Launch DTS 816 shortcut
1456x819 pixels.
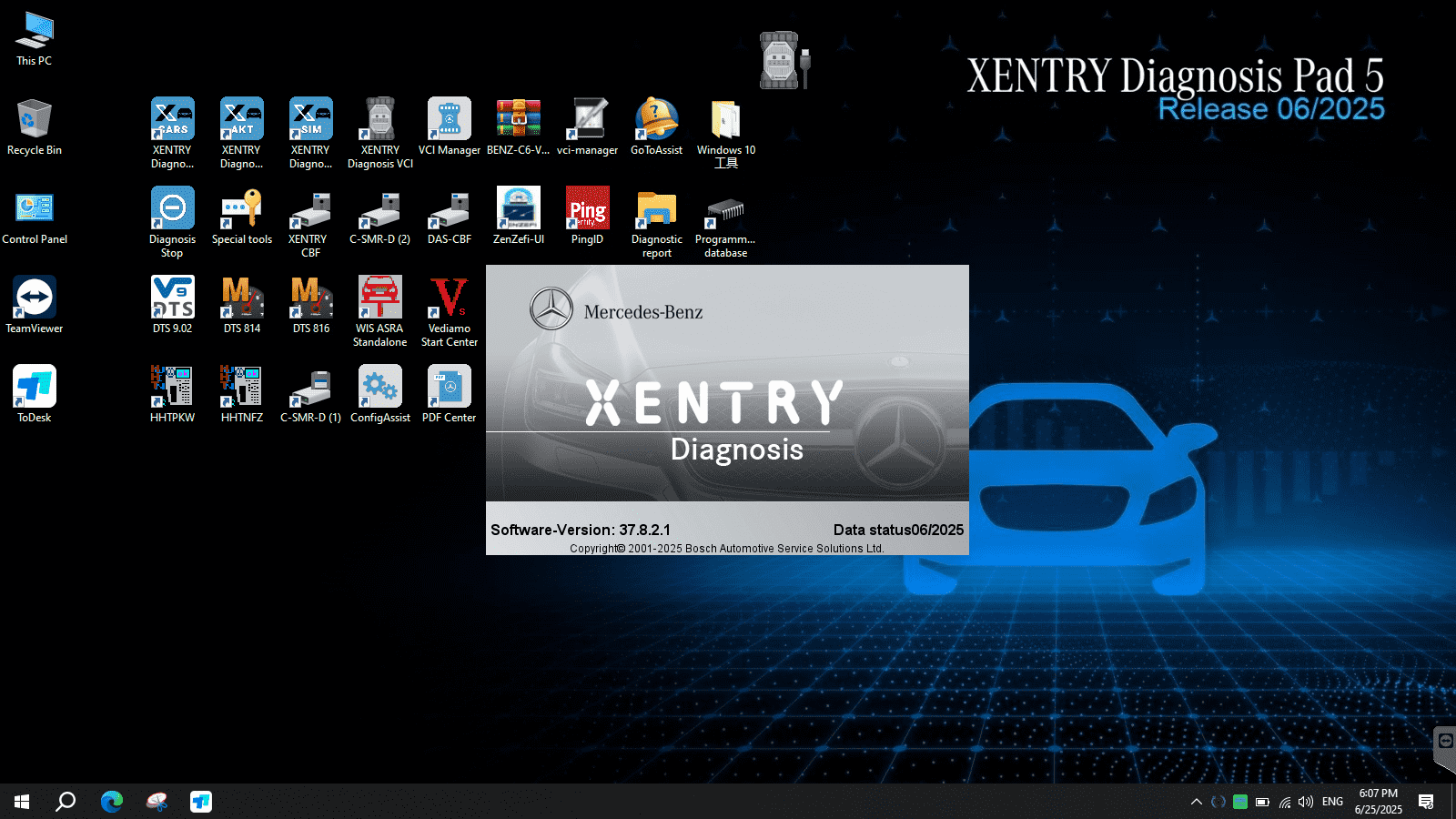[x=311, y=306]
